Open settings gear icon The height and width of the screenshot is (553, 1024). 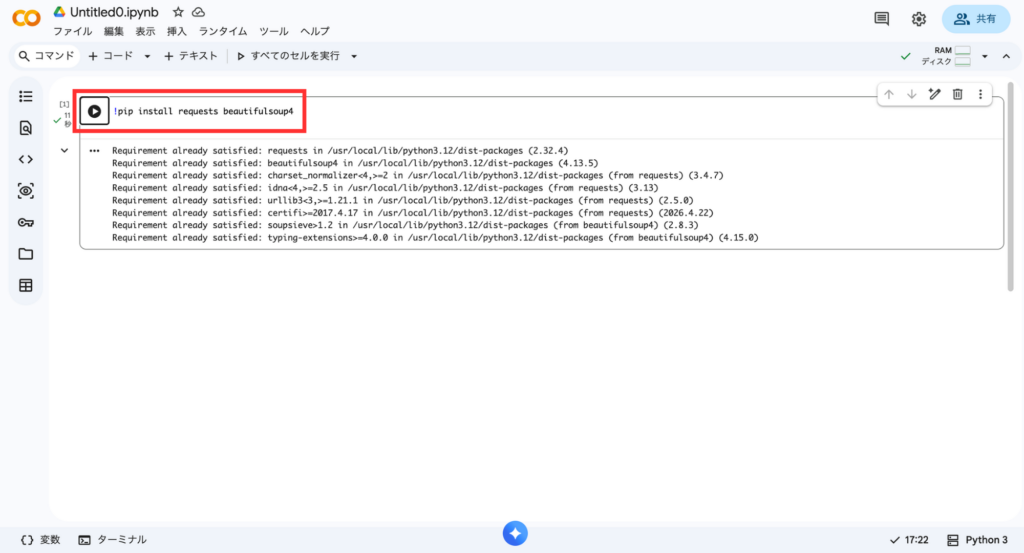[x=919, y=19]
